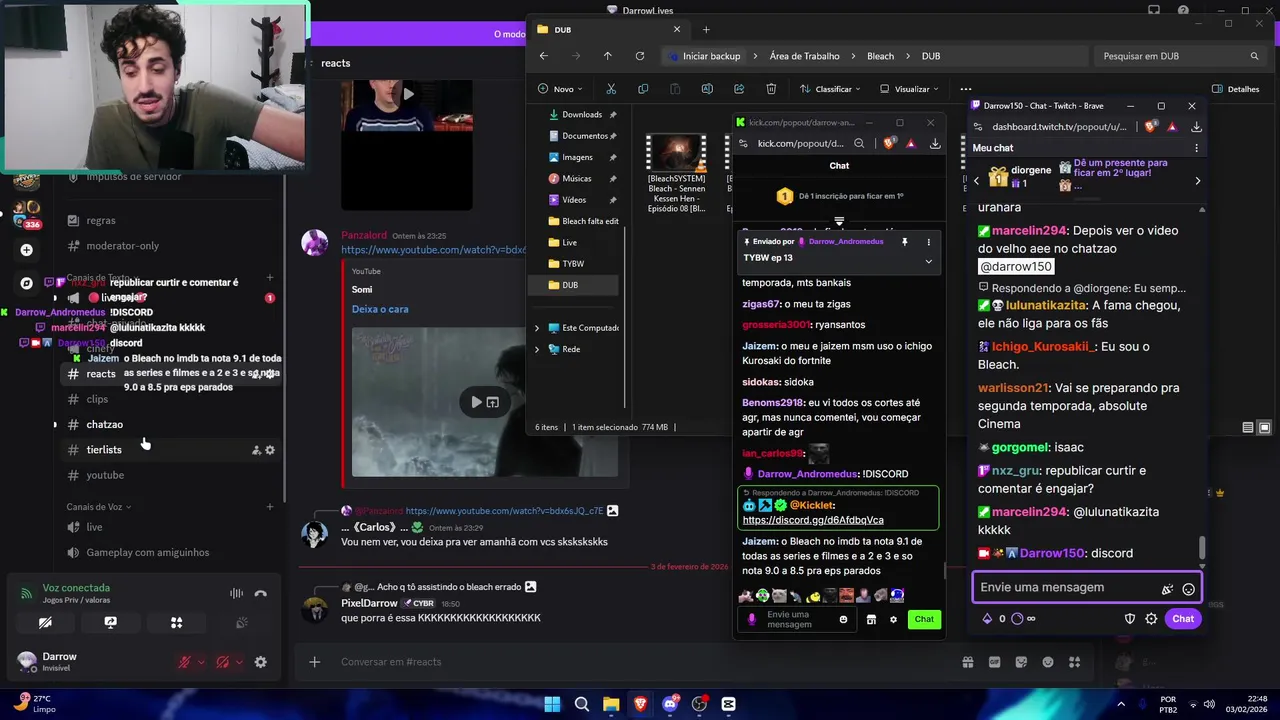Collapse the Canais de Voz category
This screenshot has width=1280, height=720.
[x=99, y=507]
